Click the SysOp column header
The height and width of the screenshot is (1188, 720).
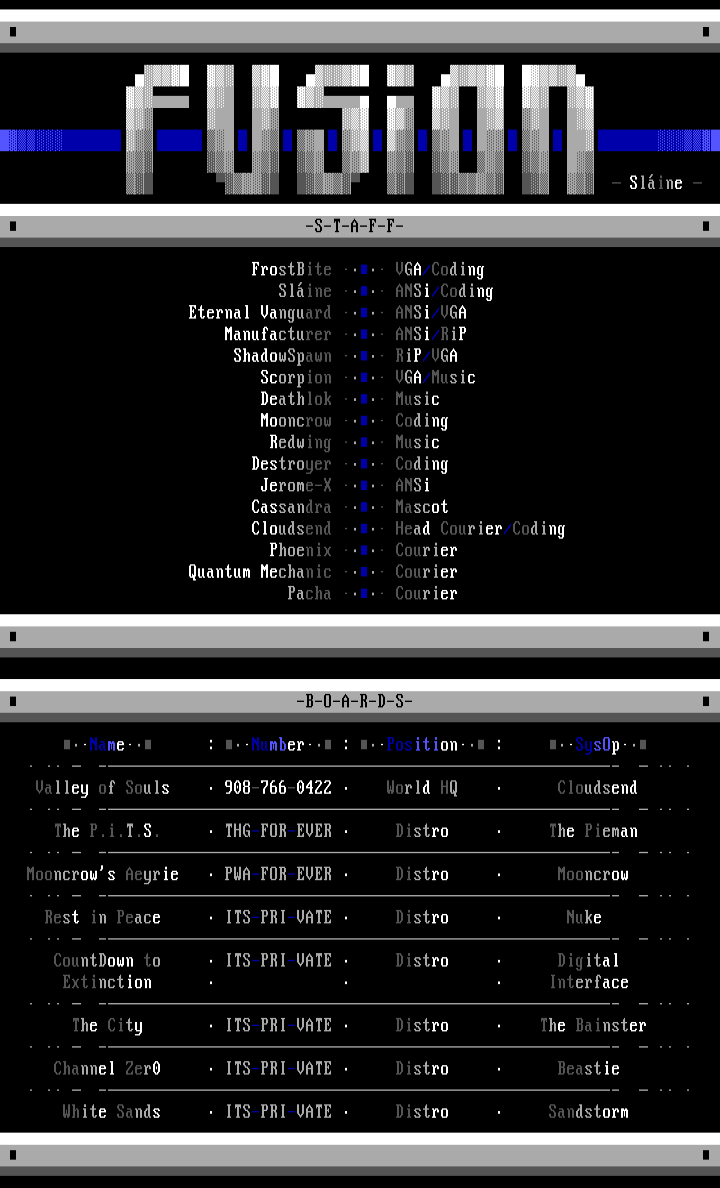(597, 745)
